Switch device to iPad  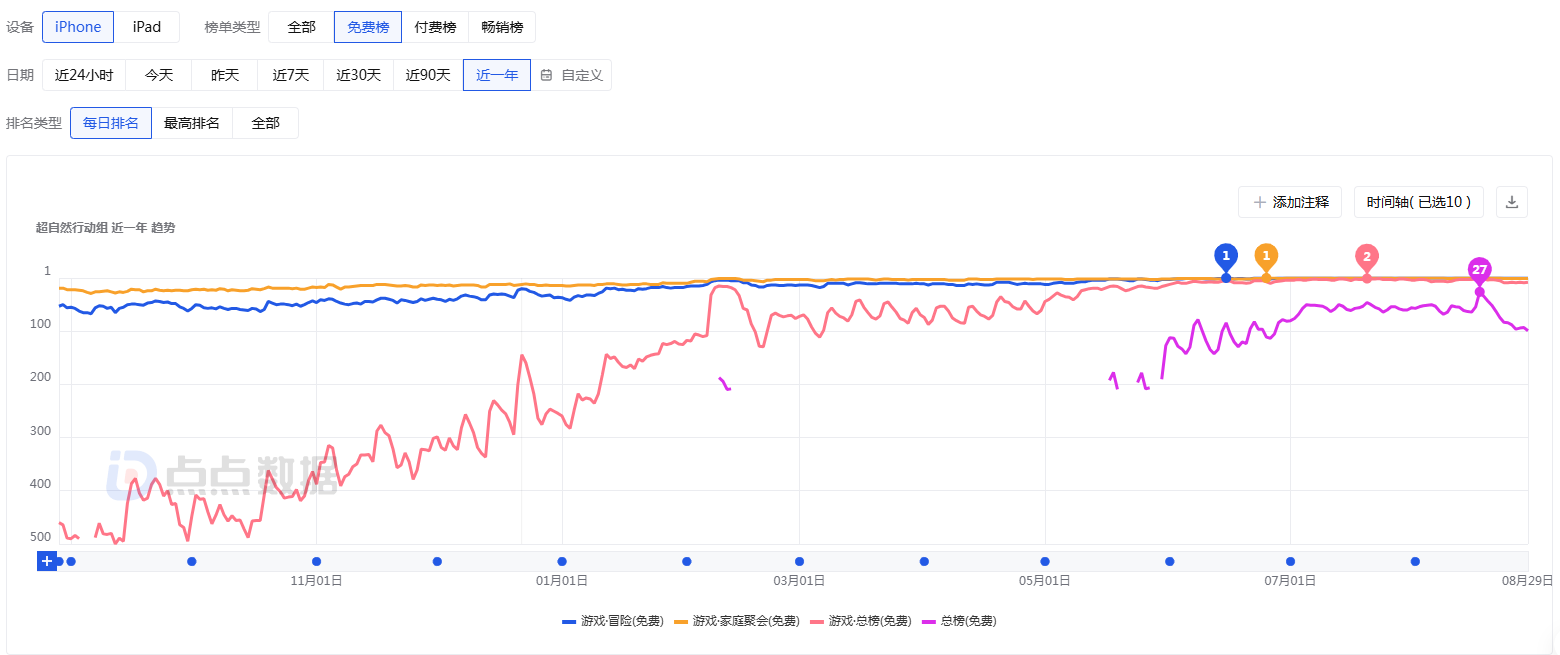pos(147,27)
